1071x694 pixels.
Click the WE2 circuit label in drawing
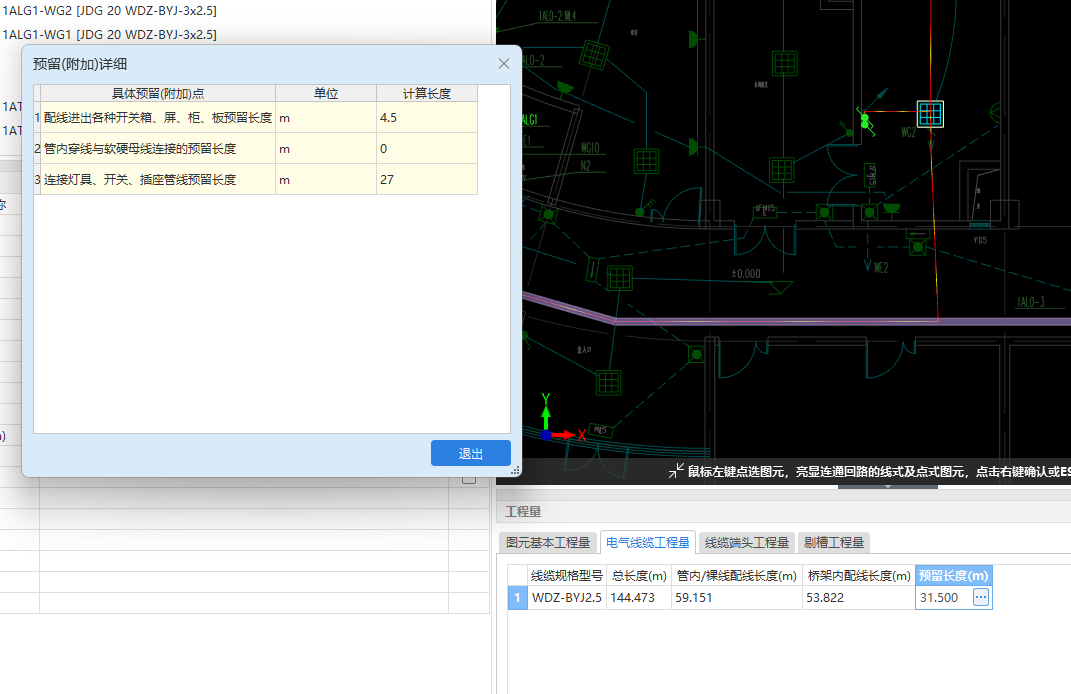[881, 268]
